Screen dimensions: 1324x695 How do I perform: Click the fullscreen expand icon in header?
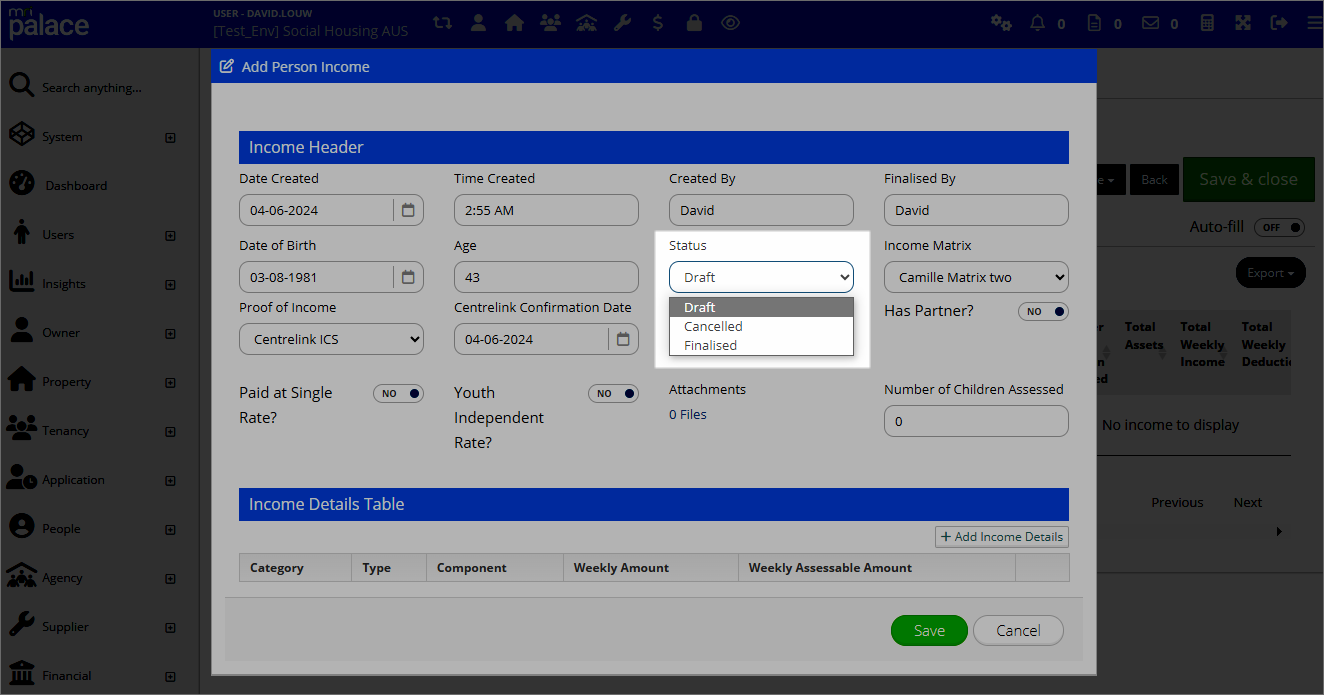tap(1243, 22)
